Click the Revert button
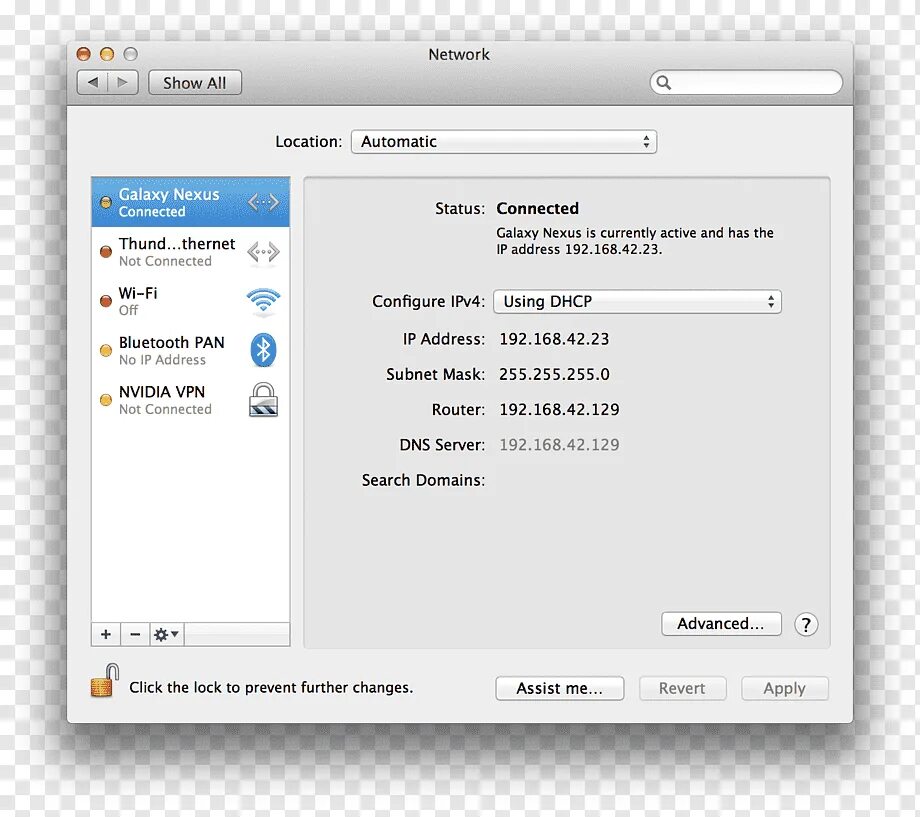Image resolution: width=920 pixels, height=817 pixels. point(682,688)
